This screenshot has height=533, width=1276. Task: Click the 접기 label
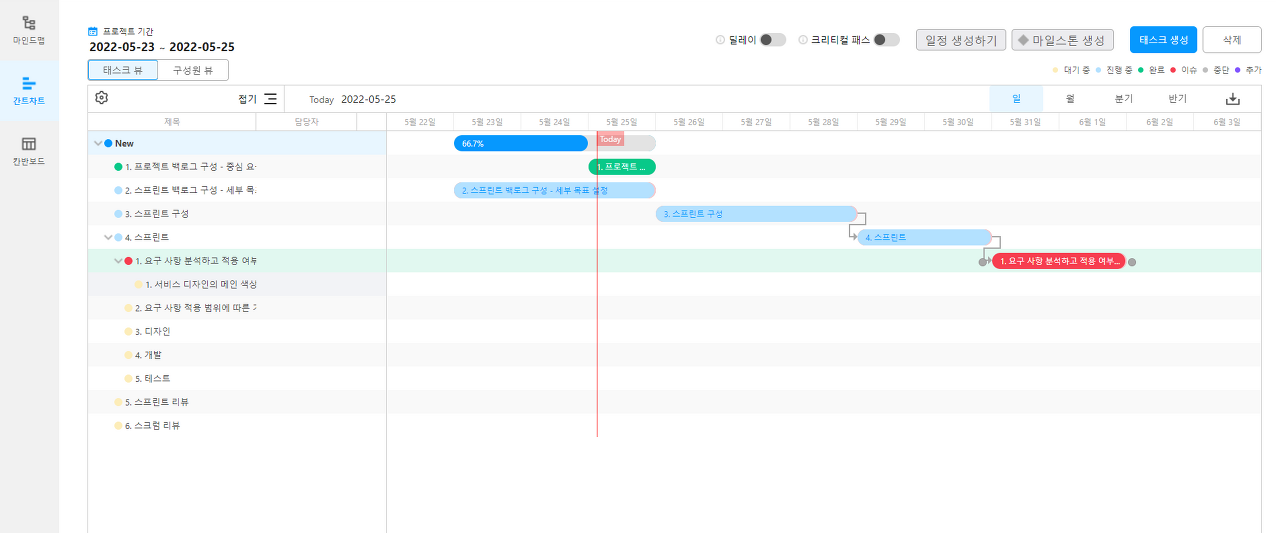tap(247, 99)
